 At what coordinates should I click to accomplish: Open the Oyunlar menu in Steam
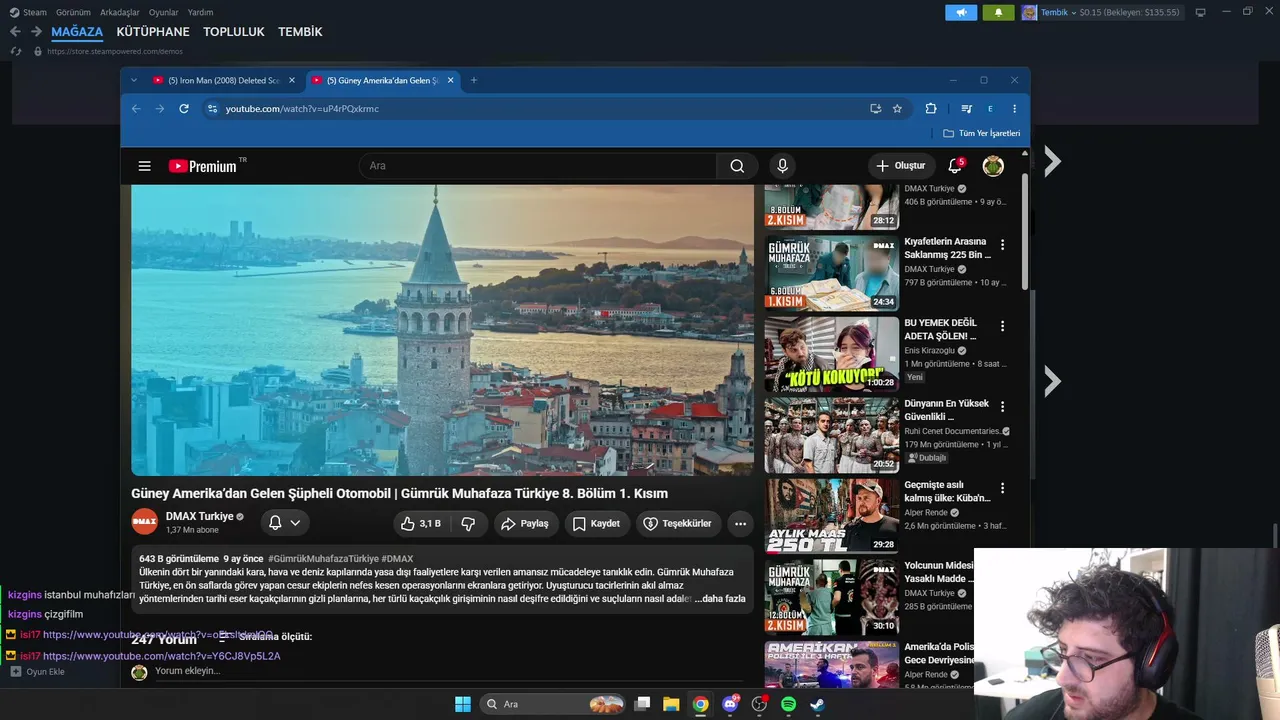point(164,13)
